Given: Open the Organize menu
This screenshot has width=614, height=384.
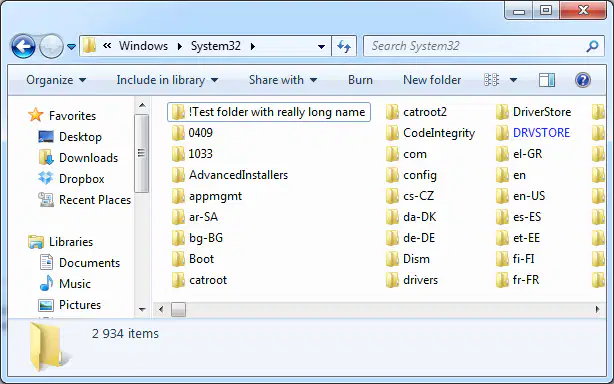Looking at the screenshot, I should click(x=56, y=80).
